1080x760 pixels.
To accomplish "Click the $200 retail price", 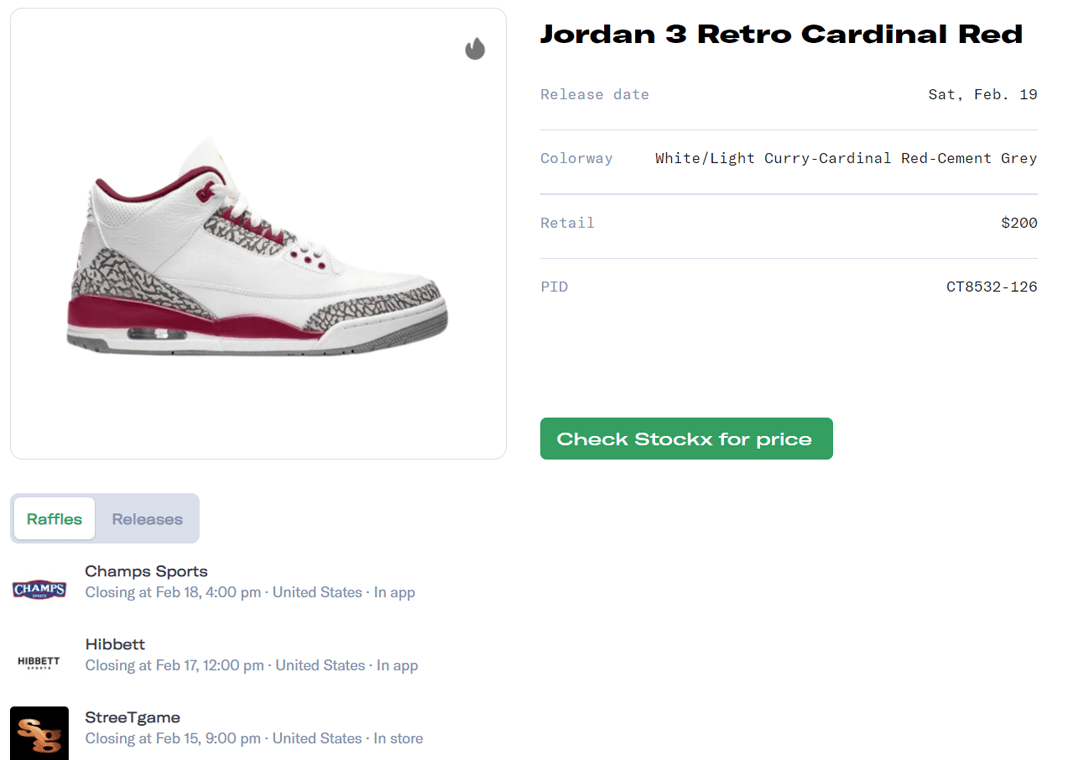I will [1019, 223].
